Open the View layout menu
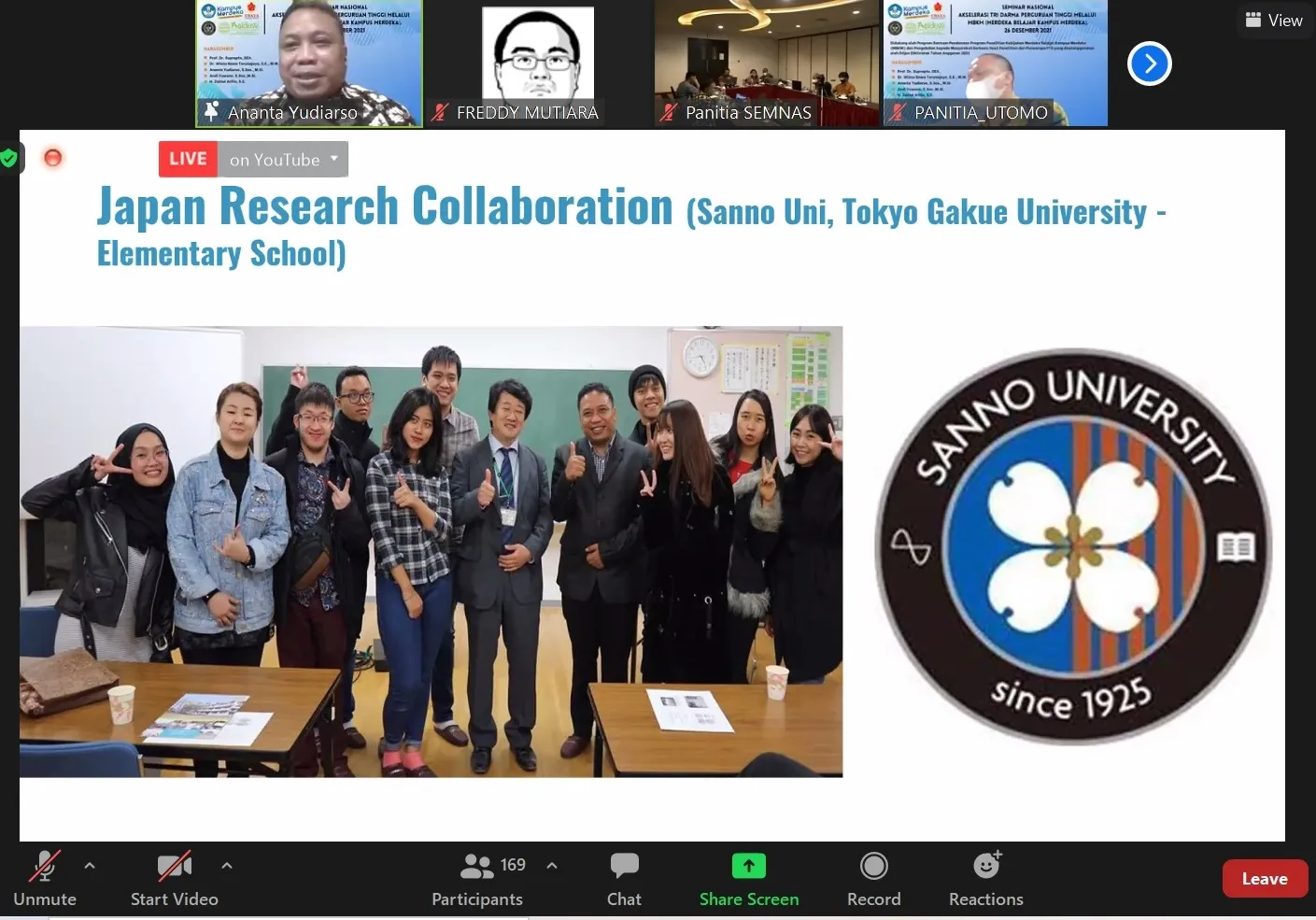Viewport: 1316px width, 920px height. click(x=1274, y=20)
